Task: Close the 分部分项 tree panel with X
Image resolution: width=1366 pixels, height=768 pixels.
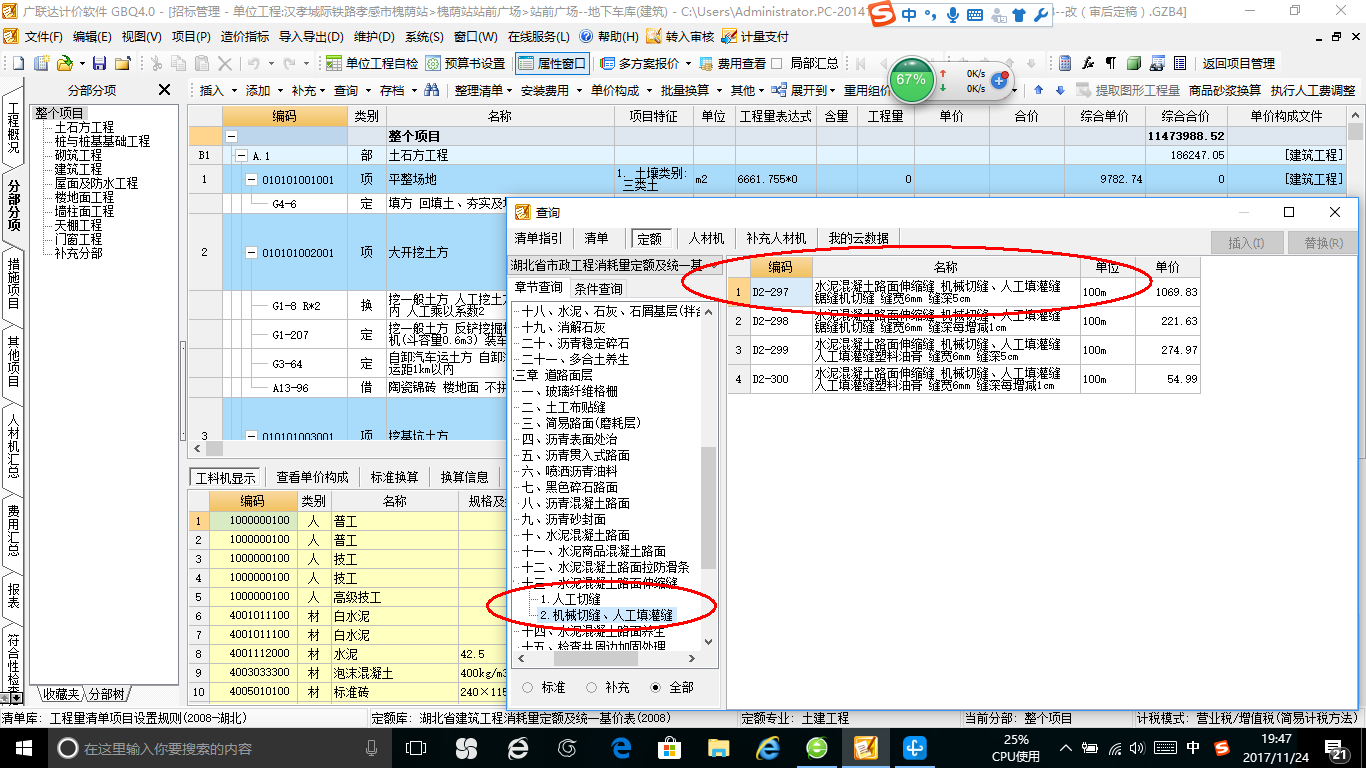Action: point(165,90)
